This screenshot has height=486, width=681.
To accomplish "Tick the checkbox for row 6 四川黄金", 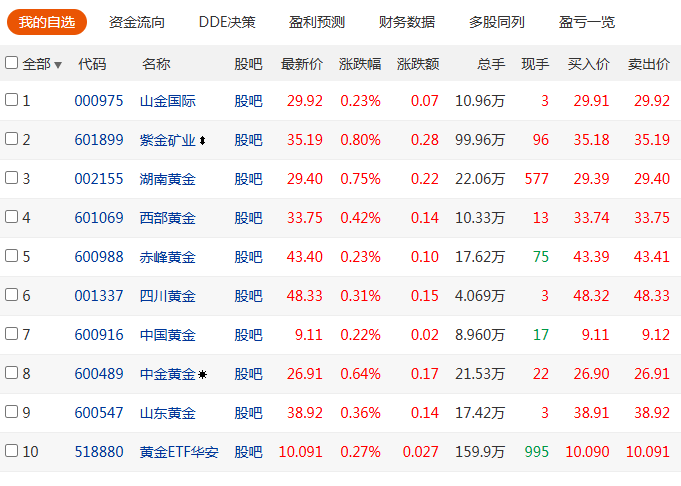I will click(11, 294).
